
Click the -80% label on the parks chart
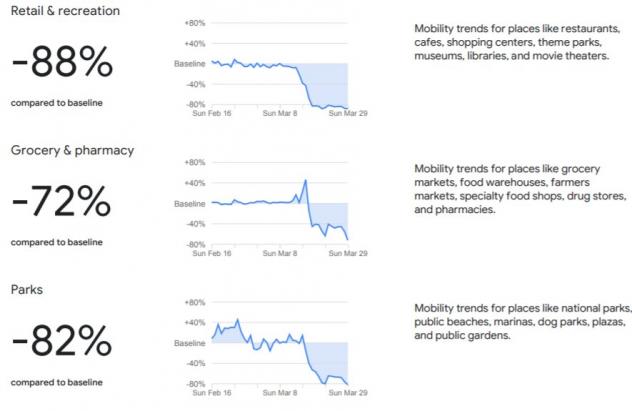point(195,383)
